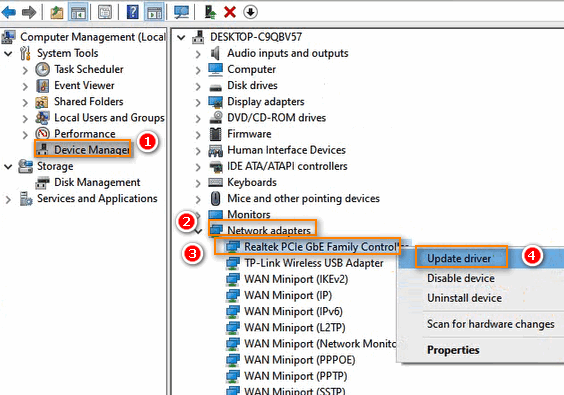Expand the Task Scheduler node arrow

coord(25,69)
